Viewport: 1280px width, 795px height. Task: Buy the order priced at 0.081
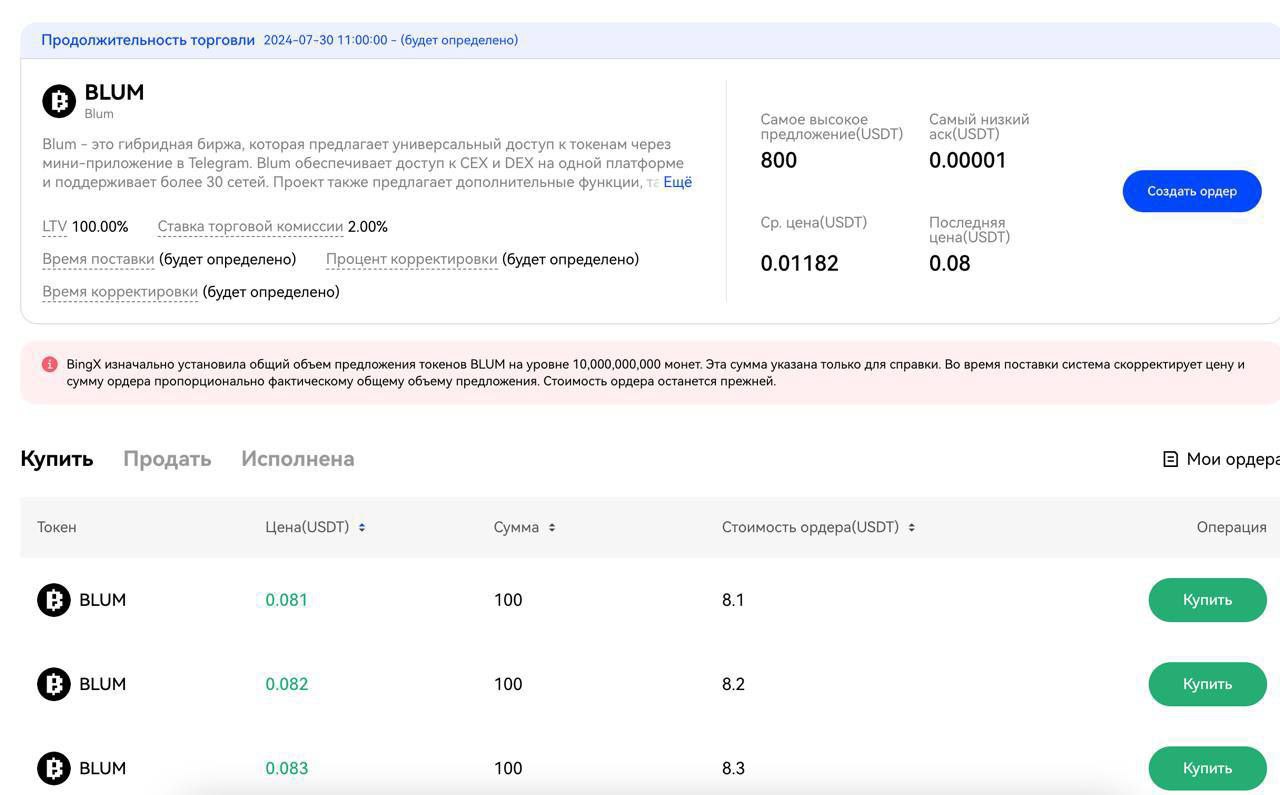tap(1206, 600)
